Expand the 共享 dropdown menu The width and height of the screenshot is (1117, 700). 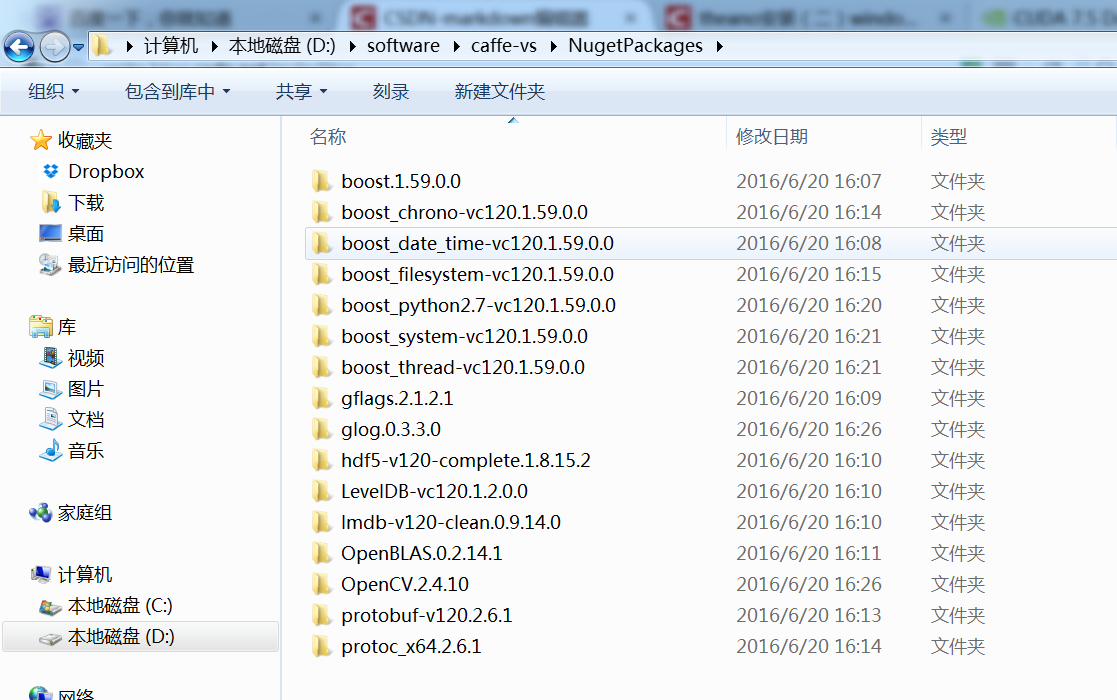click(x=301, y=92)
